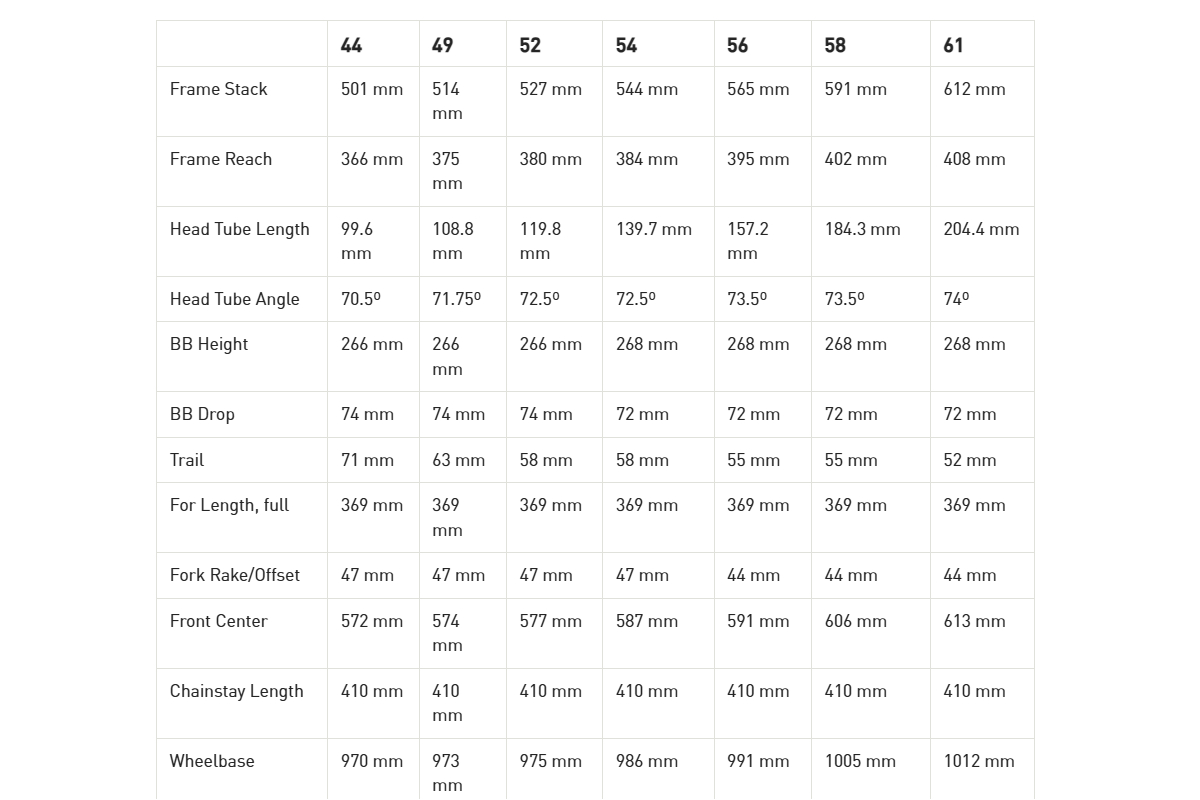This screenshot has height=800, width=1200.
Task: Click the 544 mm frame stack cell
Action: click(647, 89)
